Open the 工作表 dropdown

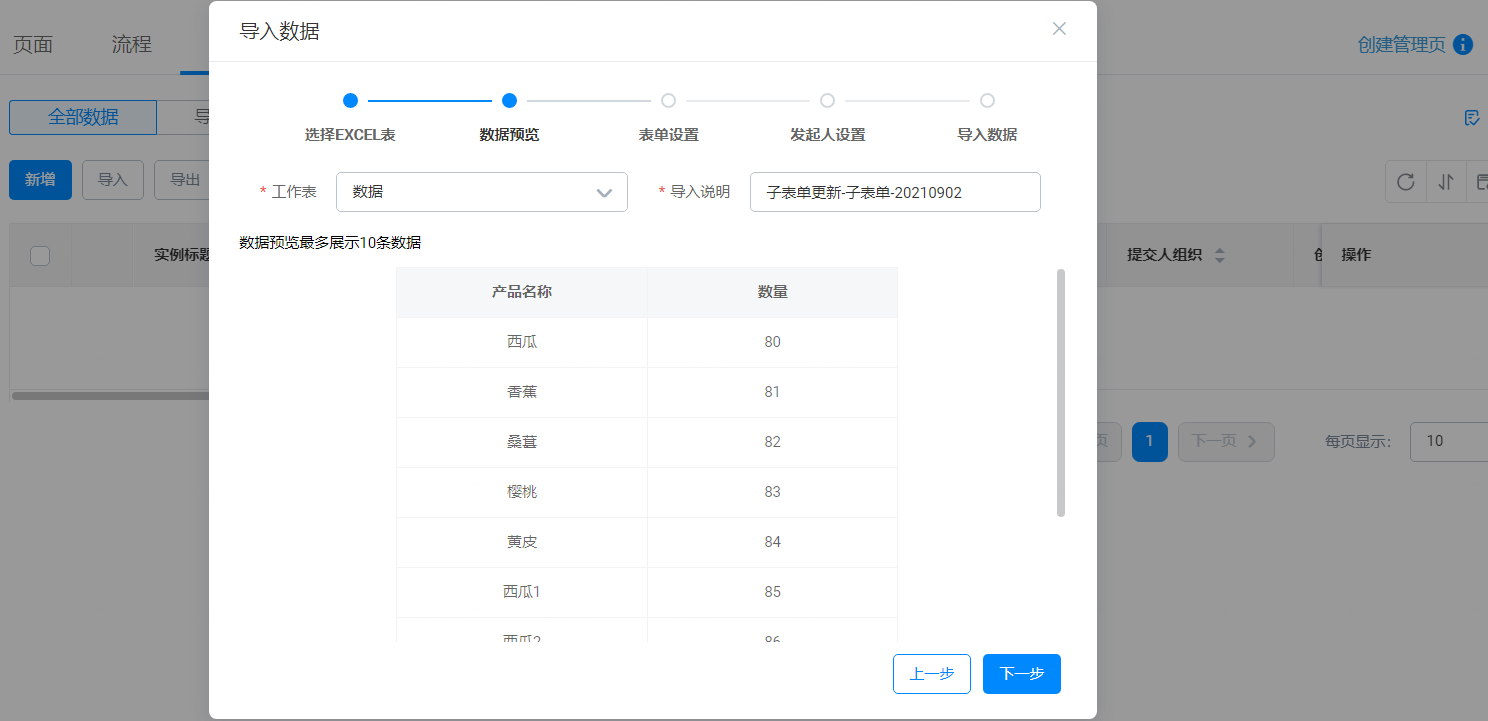pos(482,192)
